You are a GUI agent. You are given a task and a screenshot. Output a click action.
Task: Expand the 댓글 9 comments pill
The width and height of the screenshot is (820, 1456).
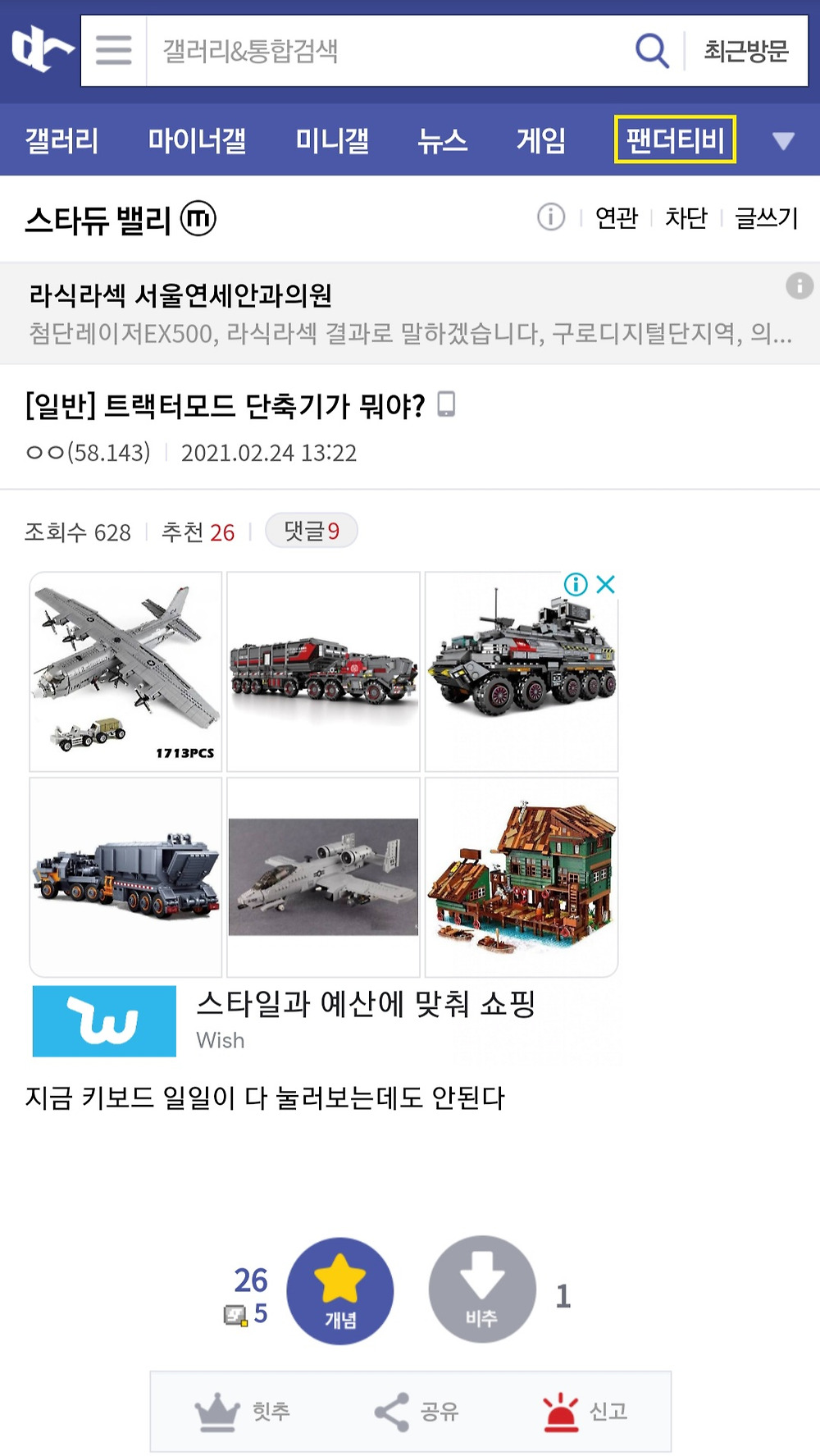tap(312, 531)
